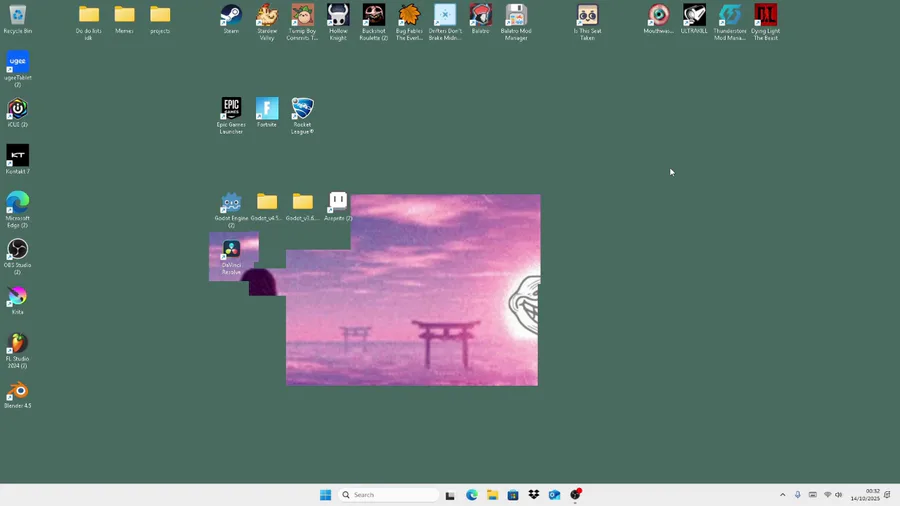The width and height of the screenshot is (900, 506).
Task: Select the Epic Games Launcher shortcut
Action: tap(231, 116)
